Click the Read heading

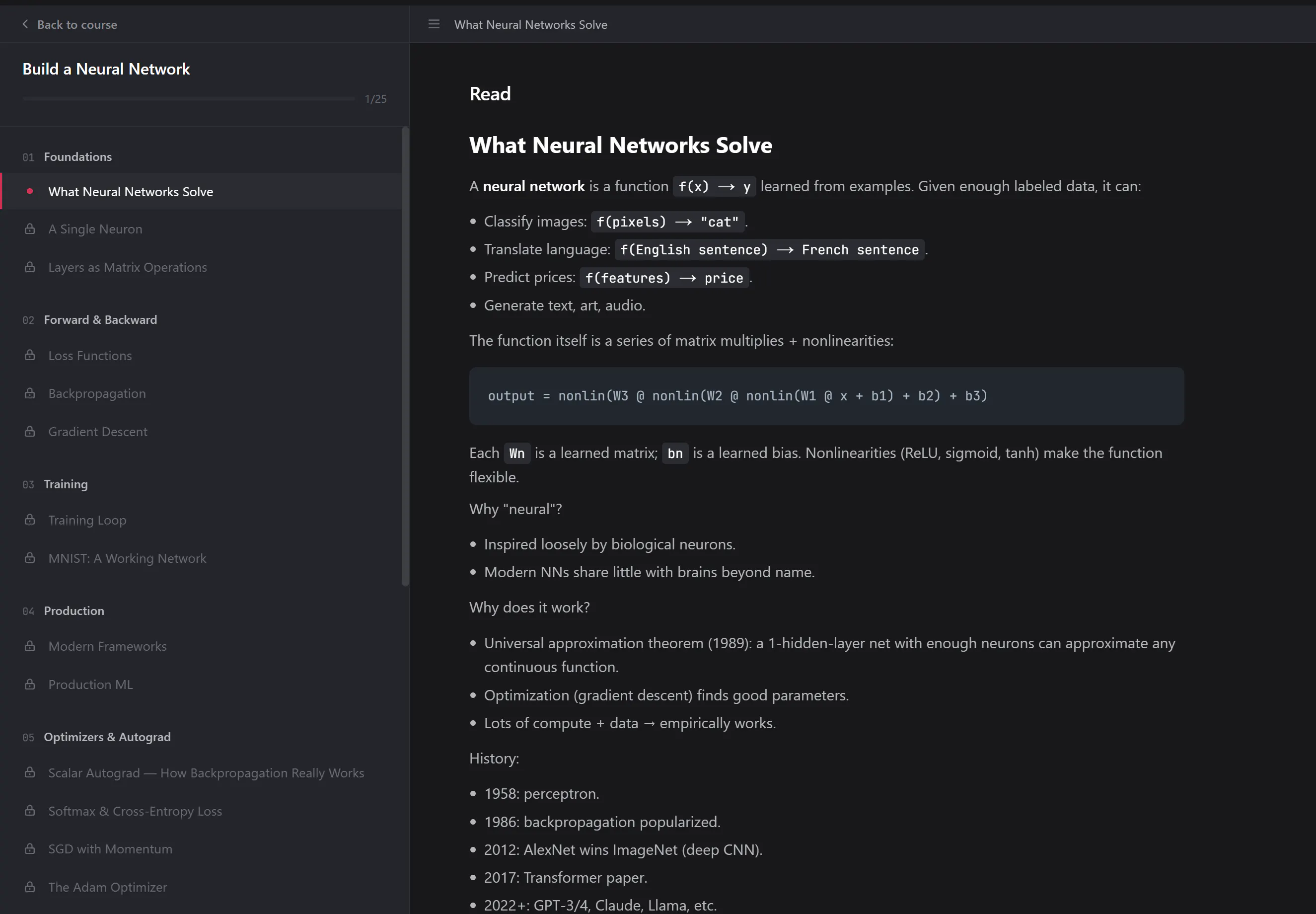pos(490,94)
